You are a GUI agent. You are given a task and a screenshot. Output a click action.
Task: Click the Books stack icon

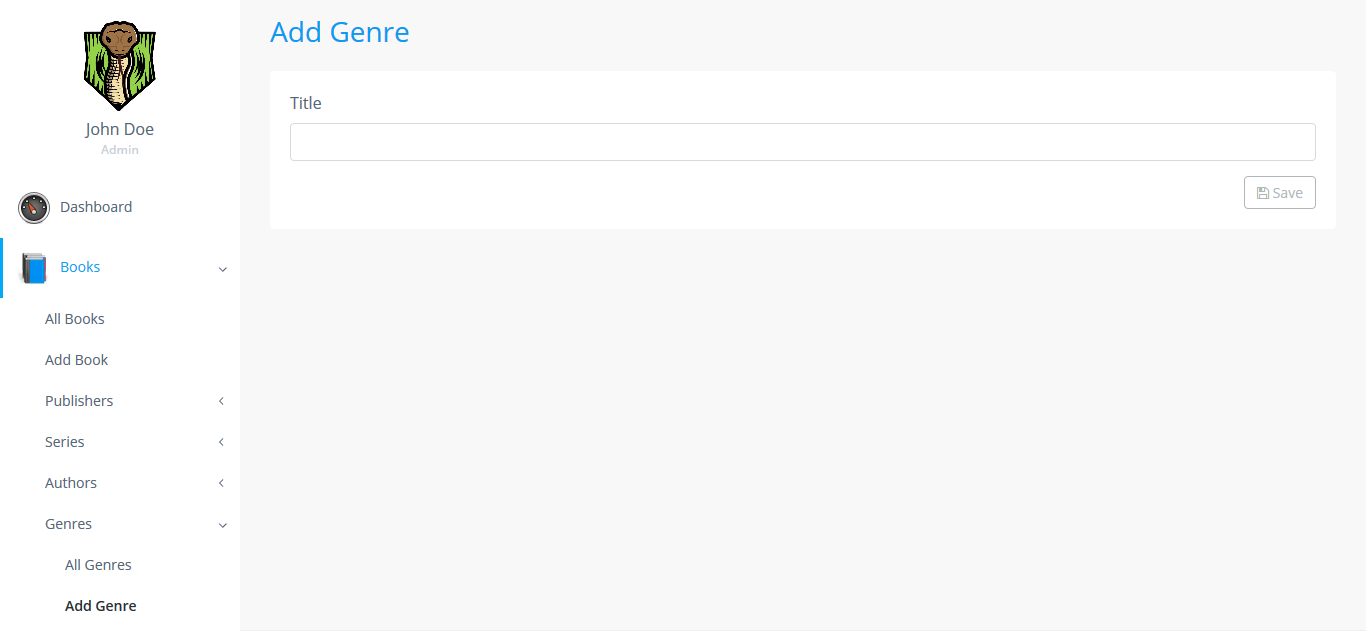click(x=34, y=268)
